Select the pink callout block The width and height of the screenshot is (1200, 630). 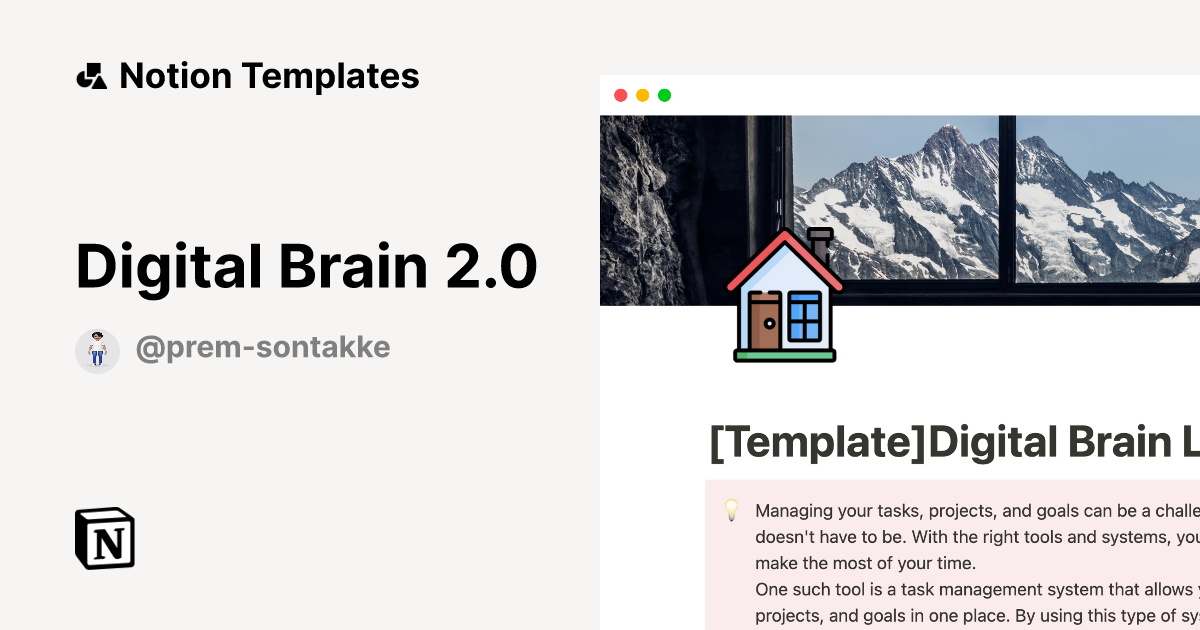pos(950,555)
